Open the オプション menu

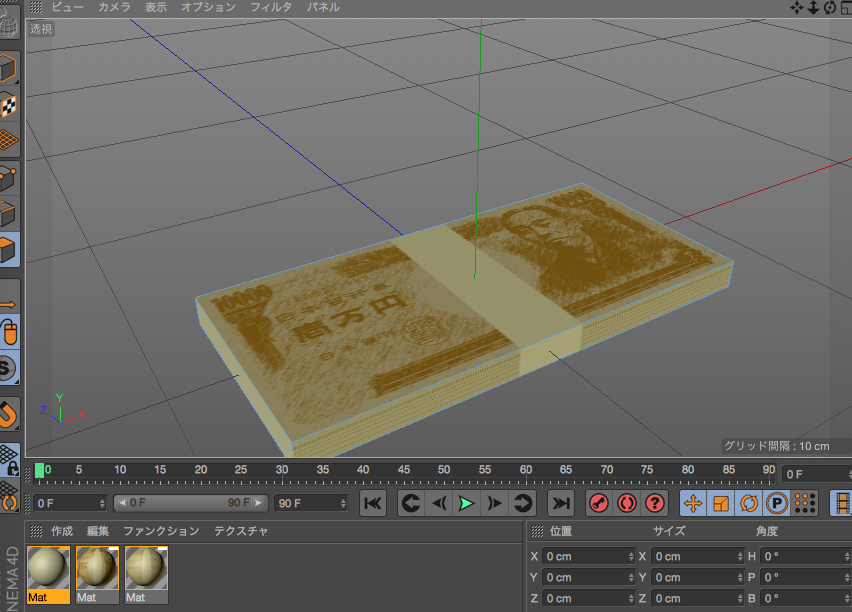click(208, 7)
